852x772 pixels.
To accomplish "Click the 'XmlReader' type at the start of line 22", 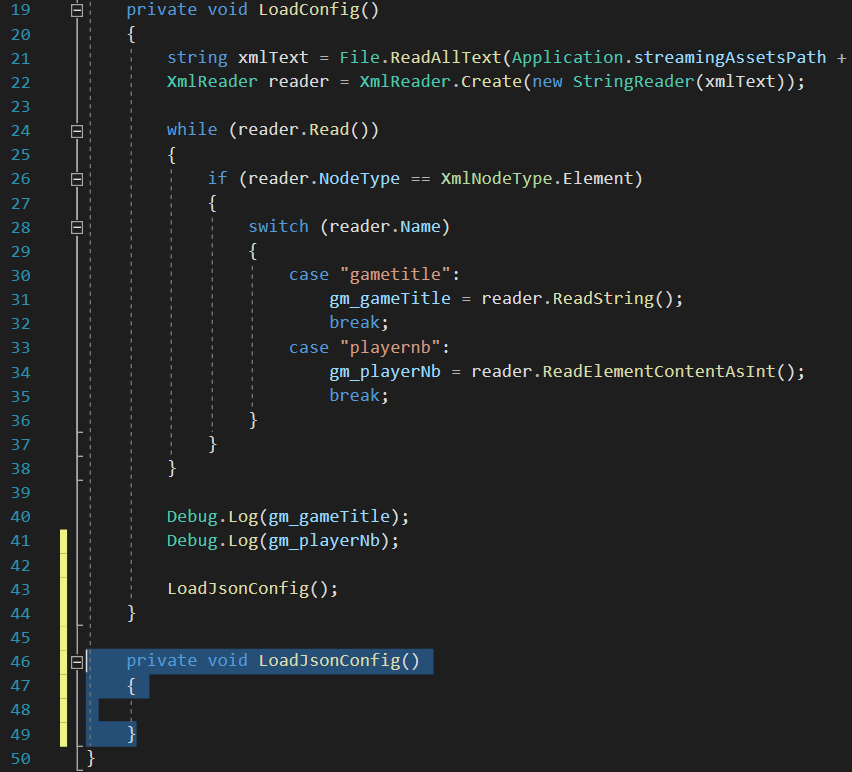I will 212,81.
